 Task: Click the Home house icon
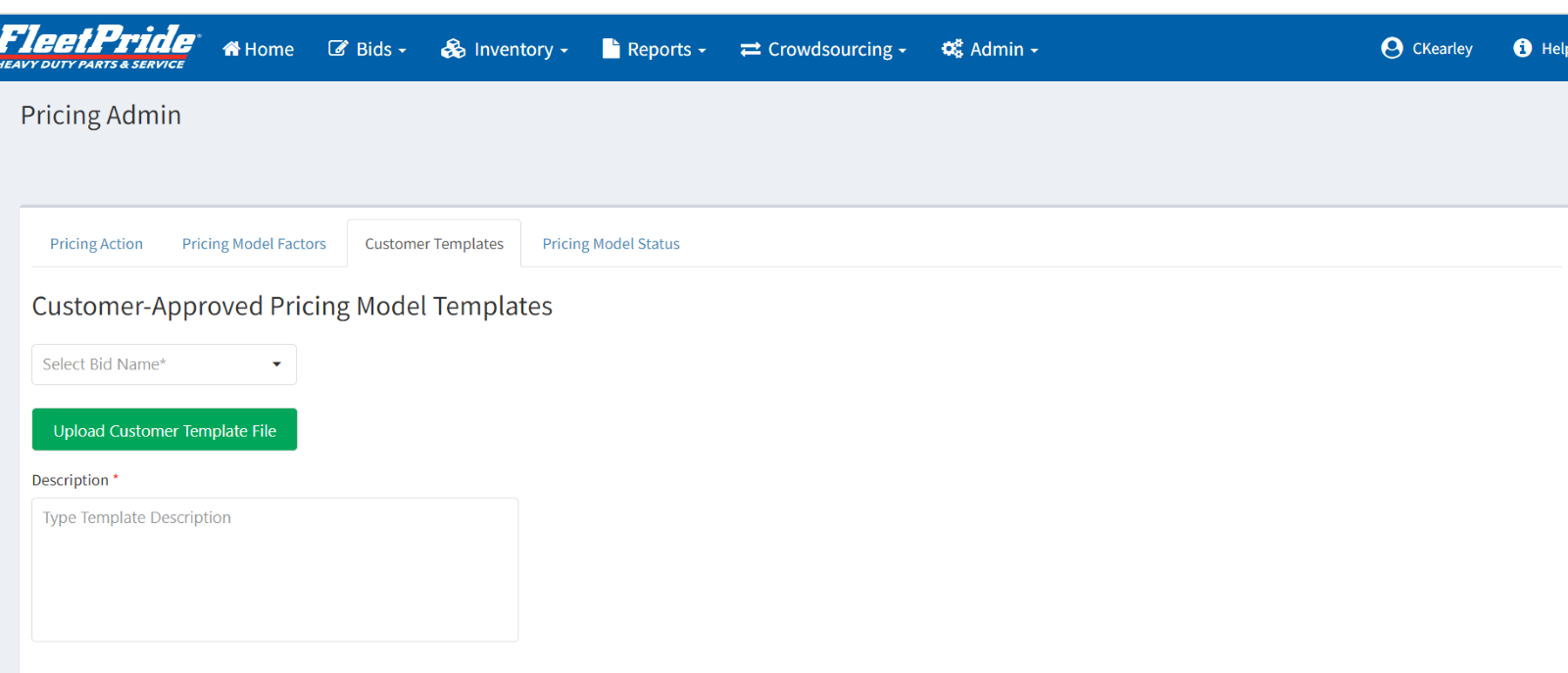click(231, 49)
